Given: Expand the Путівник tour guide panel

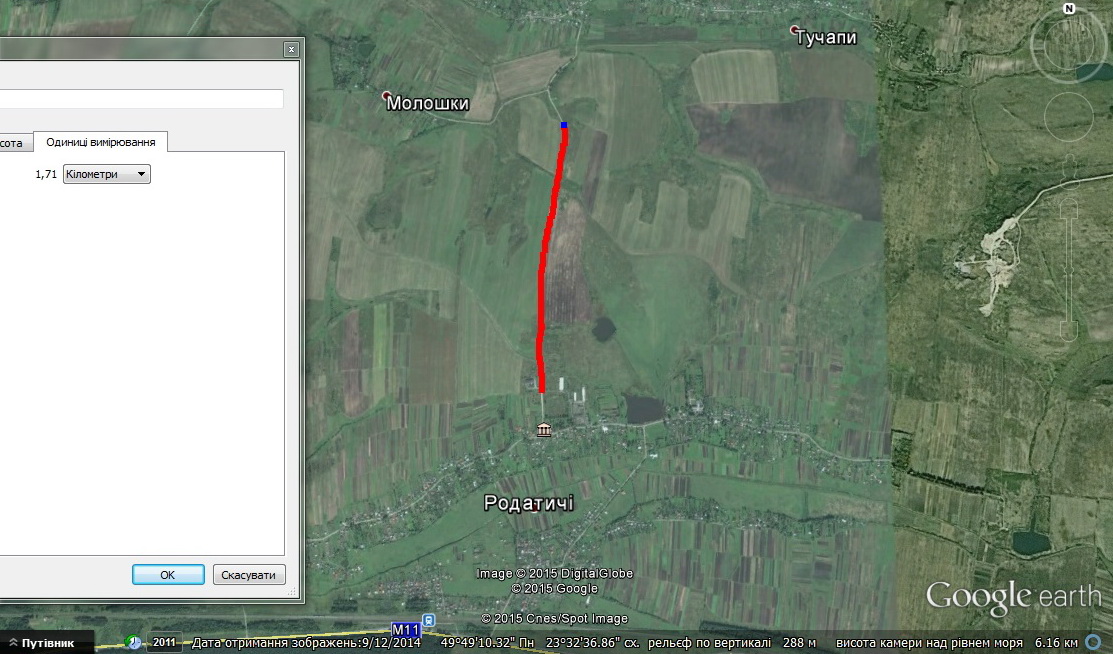Looking at the screenshot, I should (41, 643).
